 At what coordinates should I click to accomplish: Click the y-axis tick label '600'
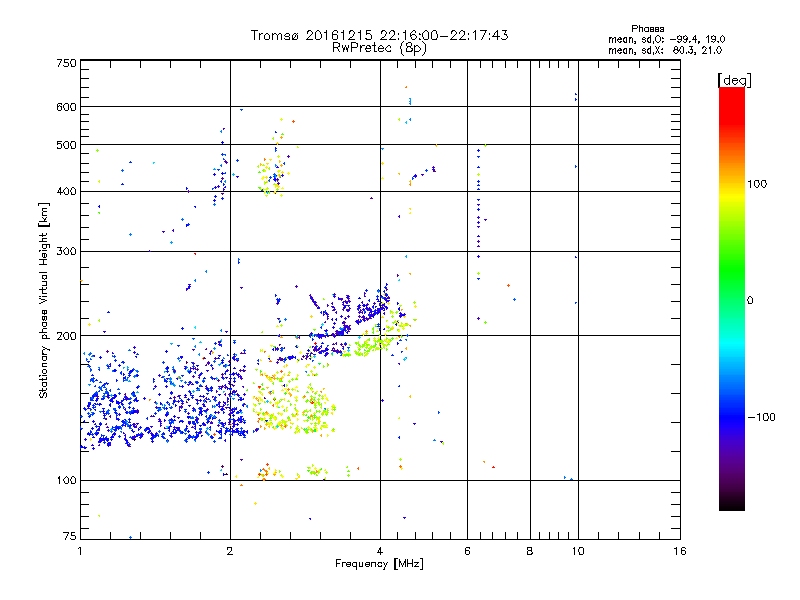tap(67, 107)
